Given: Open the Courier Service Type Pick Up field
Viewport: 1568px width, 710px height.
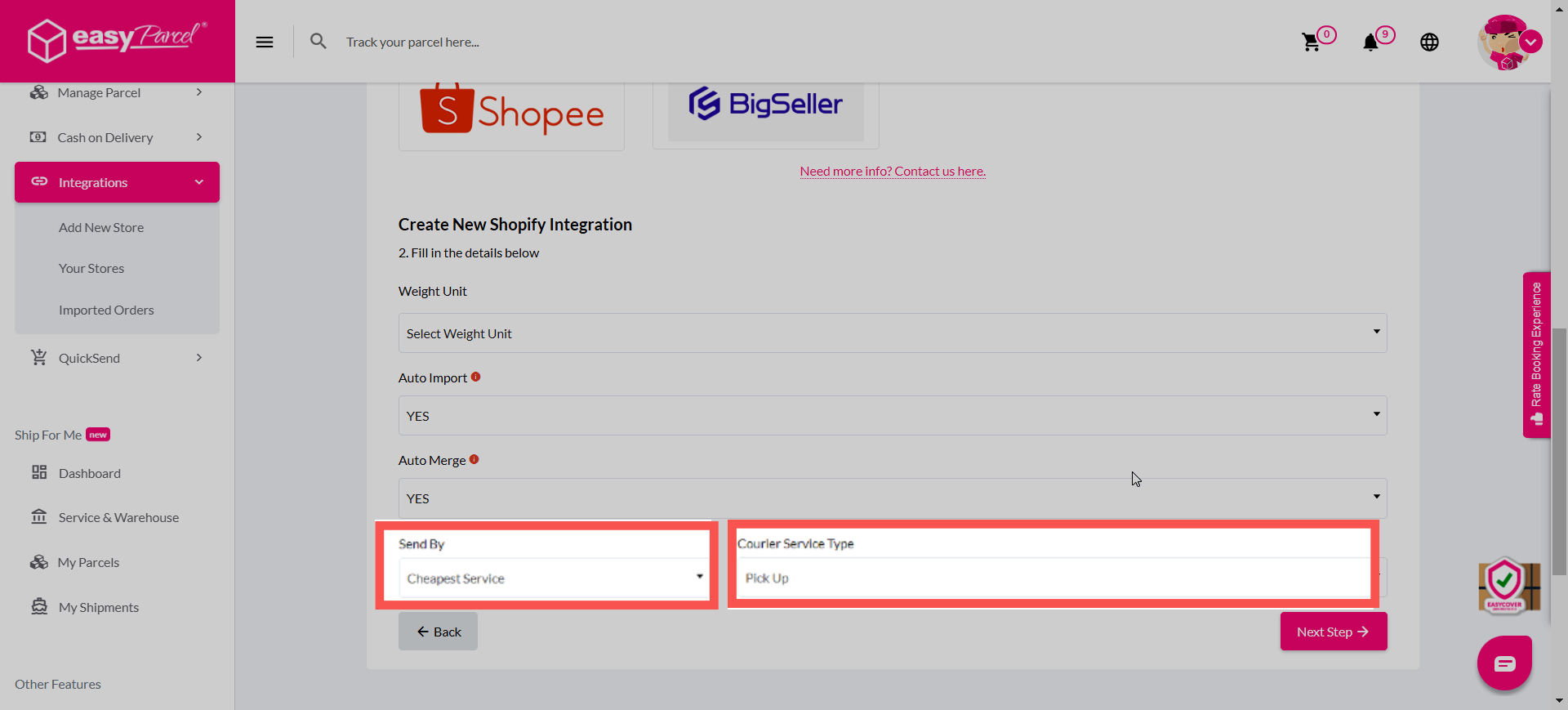Looking at the screenshot, I should (x=1053, y=578).
